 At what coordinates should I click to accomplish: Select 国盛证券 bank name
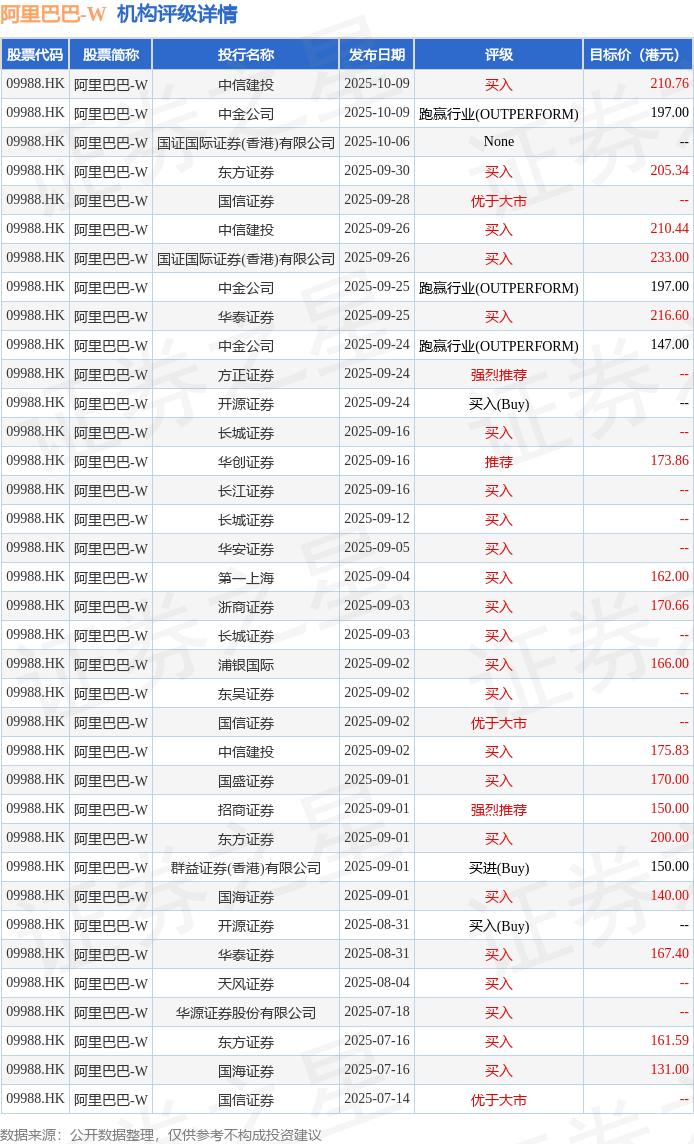point(246,781)
